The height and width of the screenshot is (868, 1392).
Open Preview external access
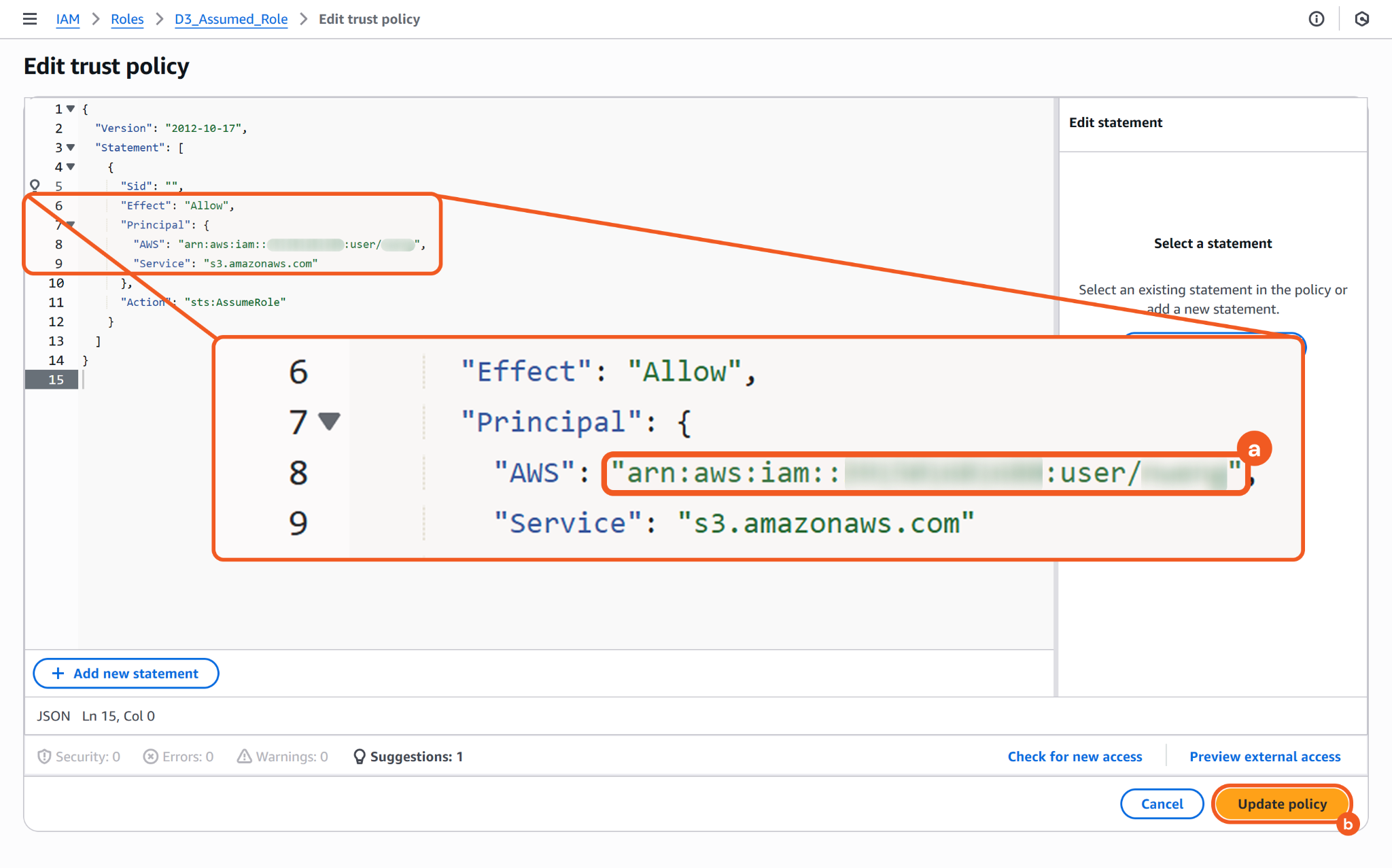pyautogui.click(x=1265, y=757)
